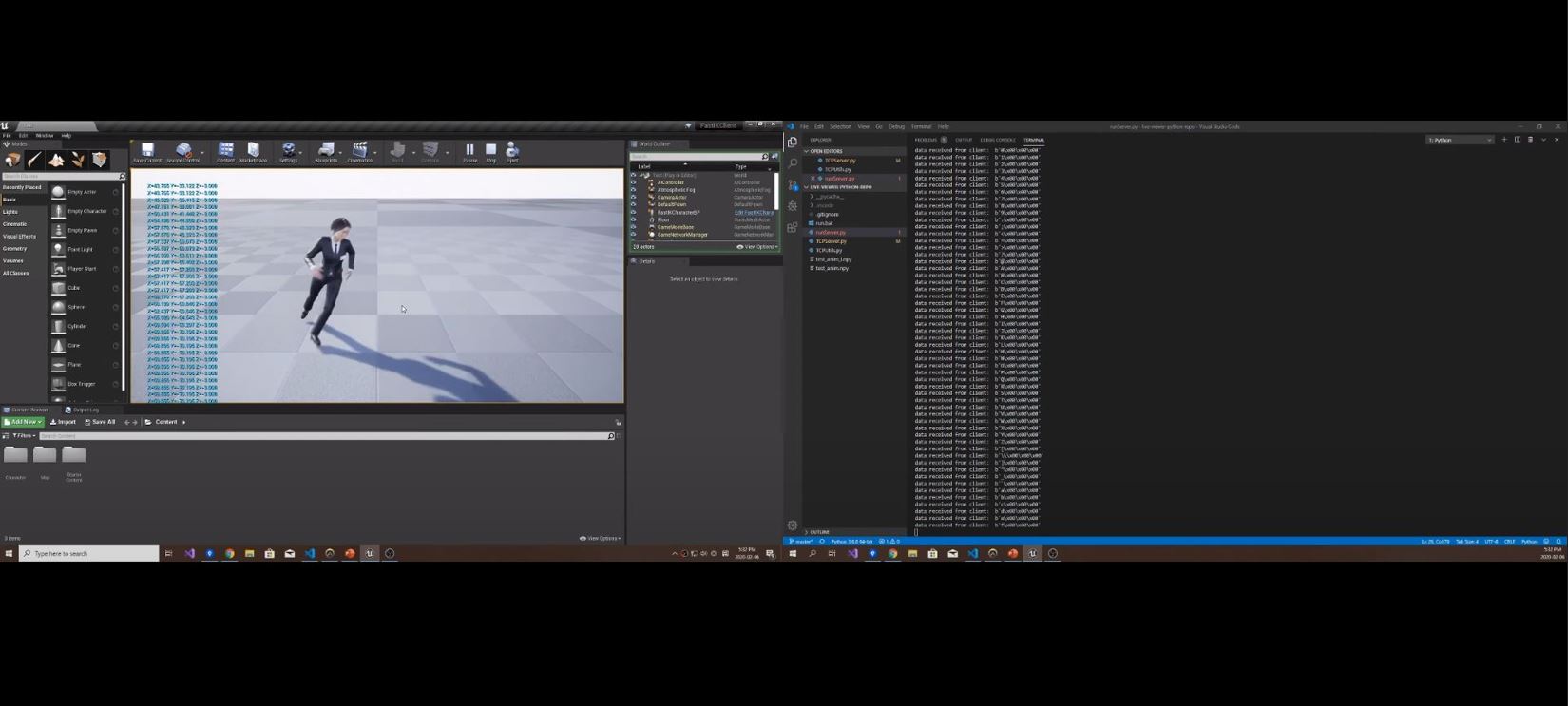This screenshot has height=706, width=1568.
Task: Open the Marketplace from the toolbar
Action: 253,152
